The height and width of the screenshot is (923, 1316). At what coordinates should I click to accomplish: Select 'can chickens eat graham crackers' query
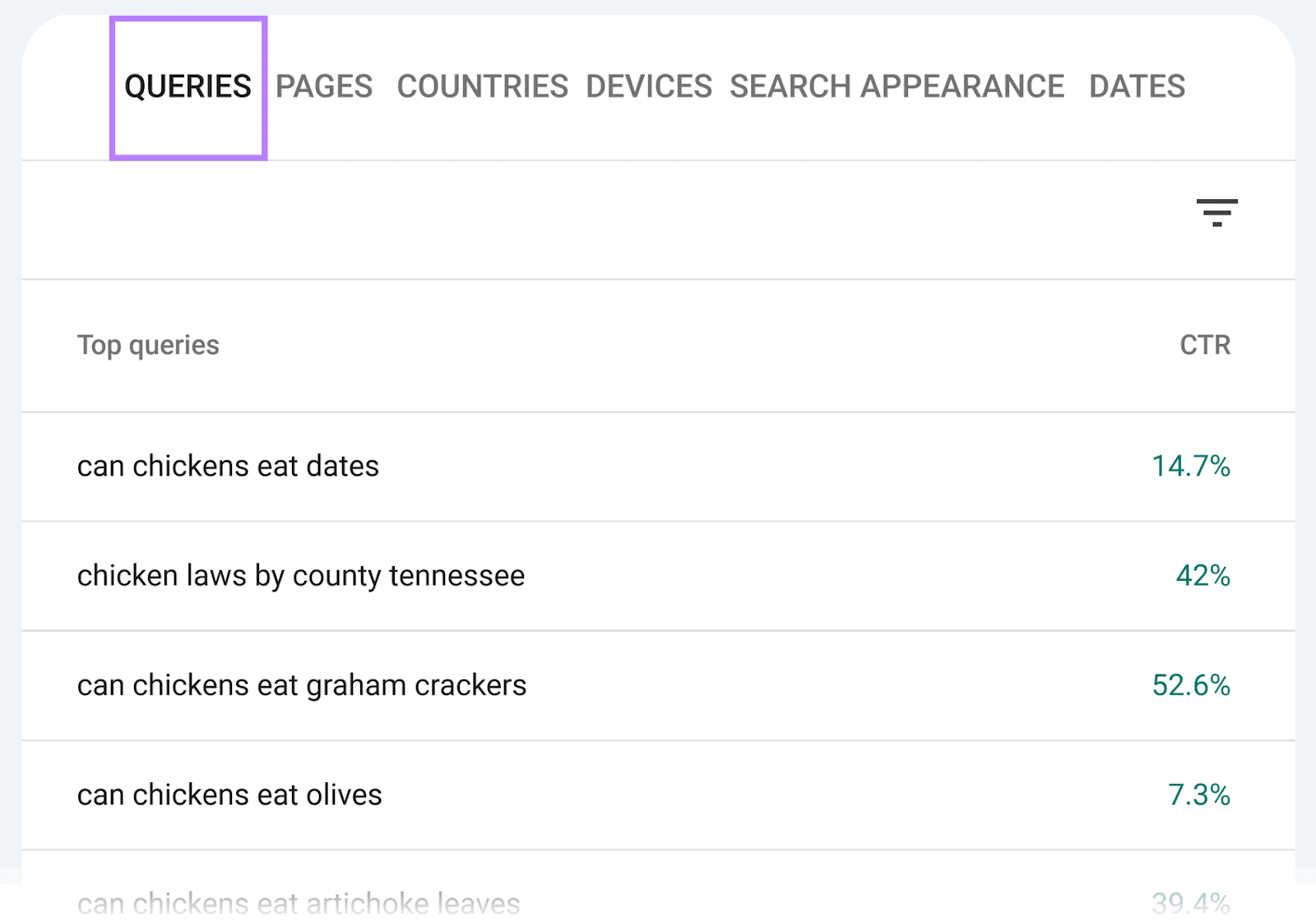pyautogui.click(x=302, y=685)
